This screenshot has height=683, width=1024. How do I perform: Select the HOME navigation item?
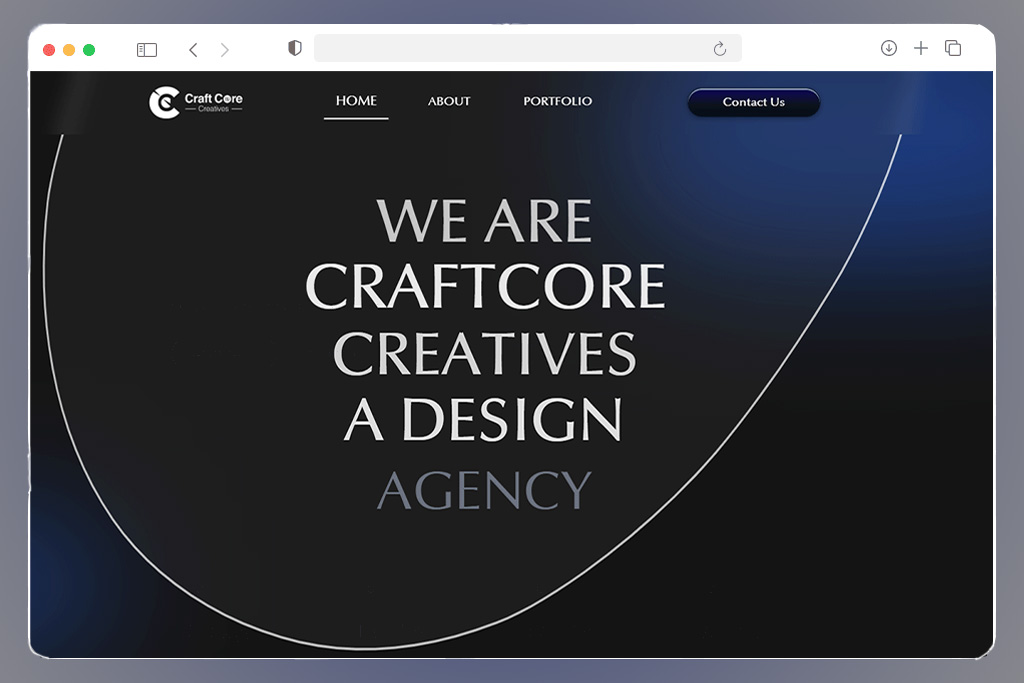point(356,101)
